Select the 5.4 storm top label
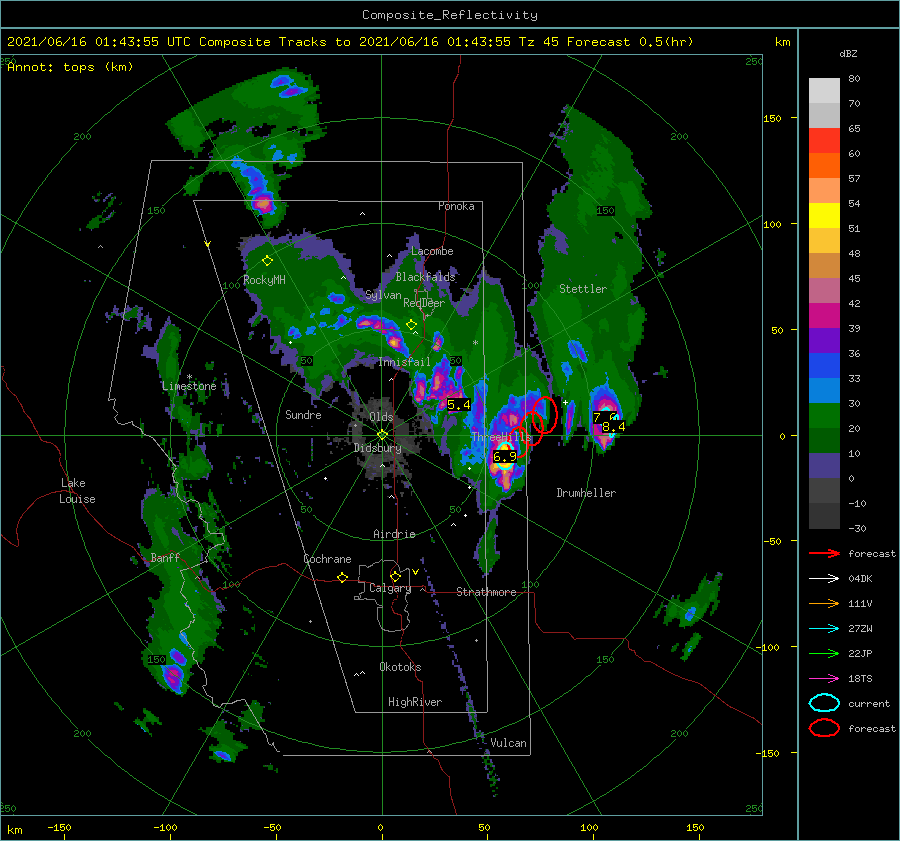Viewport: 900px width, 841px height. [459, 405]
